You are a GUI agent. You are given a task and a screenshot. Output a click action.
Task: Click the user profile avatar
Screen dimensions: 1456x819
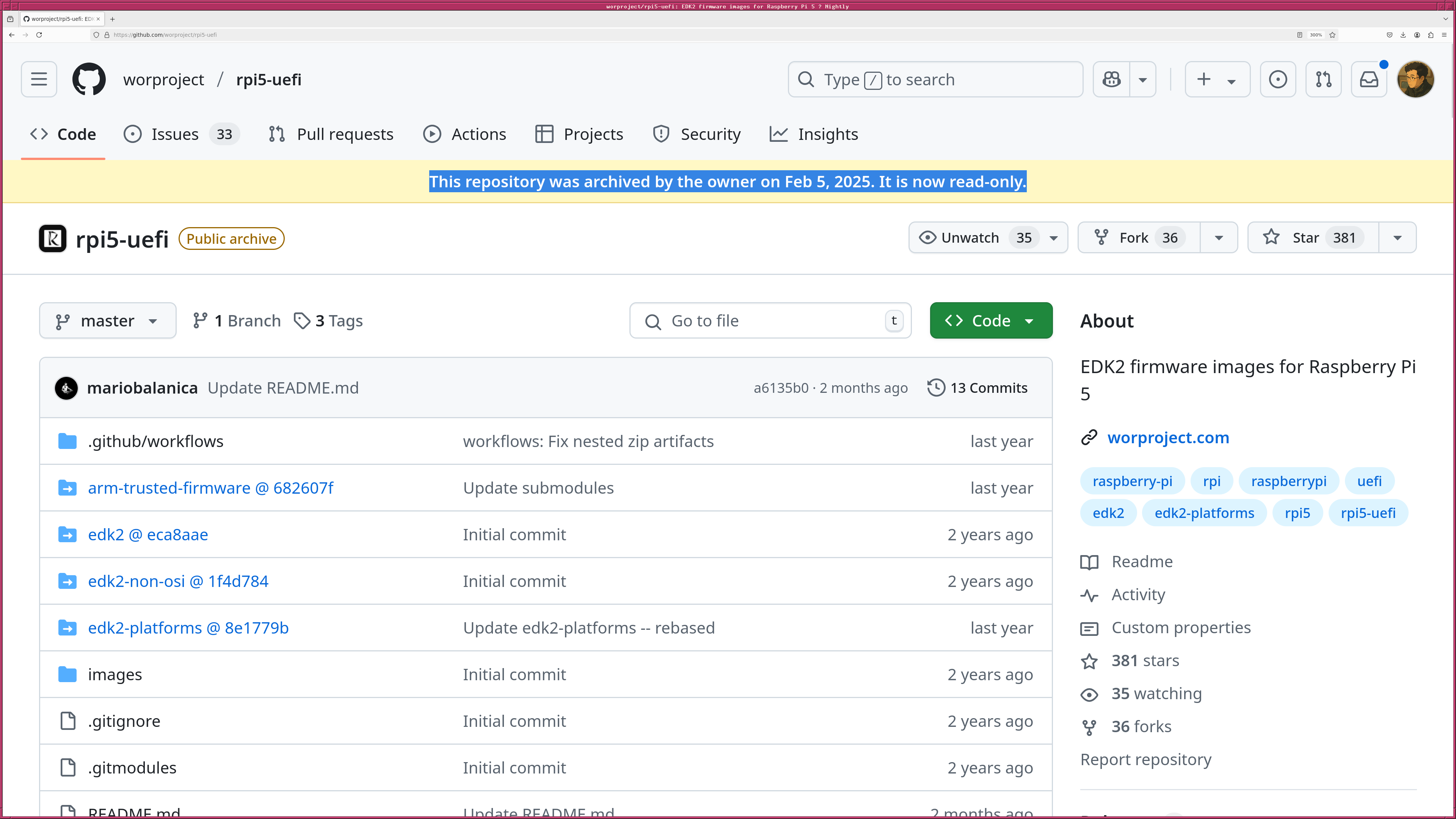(x=1415, y=79)
